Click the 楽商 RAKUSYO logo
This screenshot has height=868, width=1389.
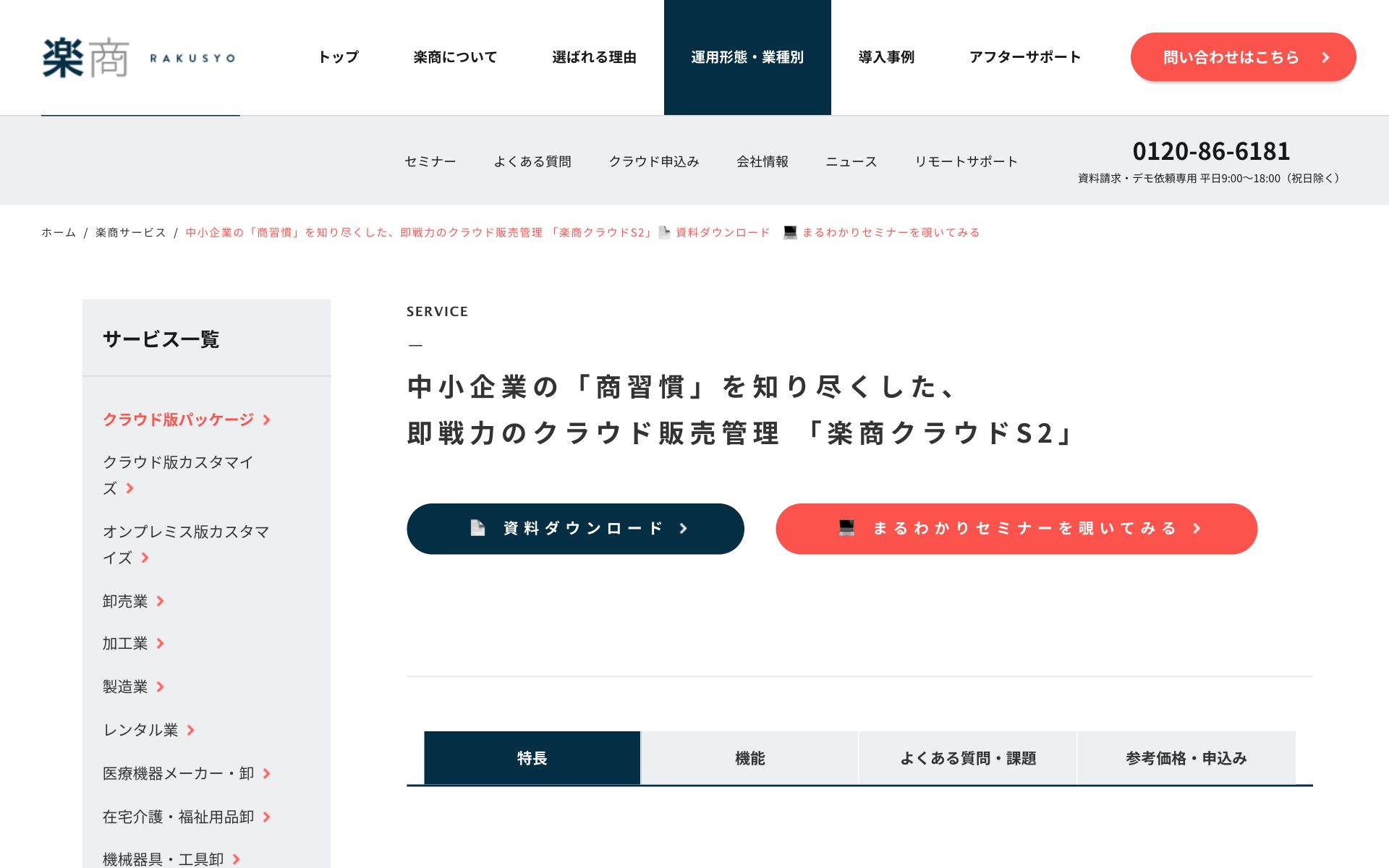click(x=139, y=58)
